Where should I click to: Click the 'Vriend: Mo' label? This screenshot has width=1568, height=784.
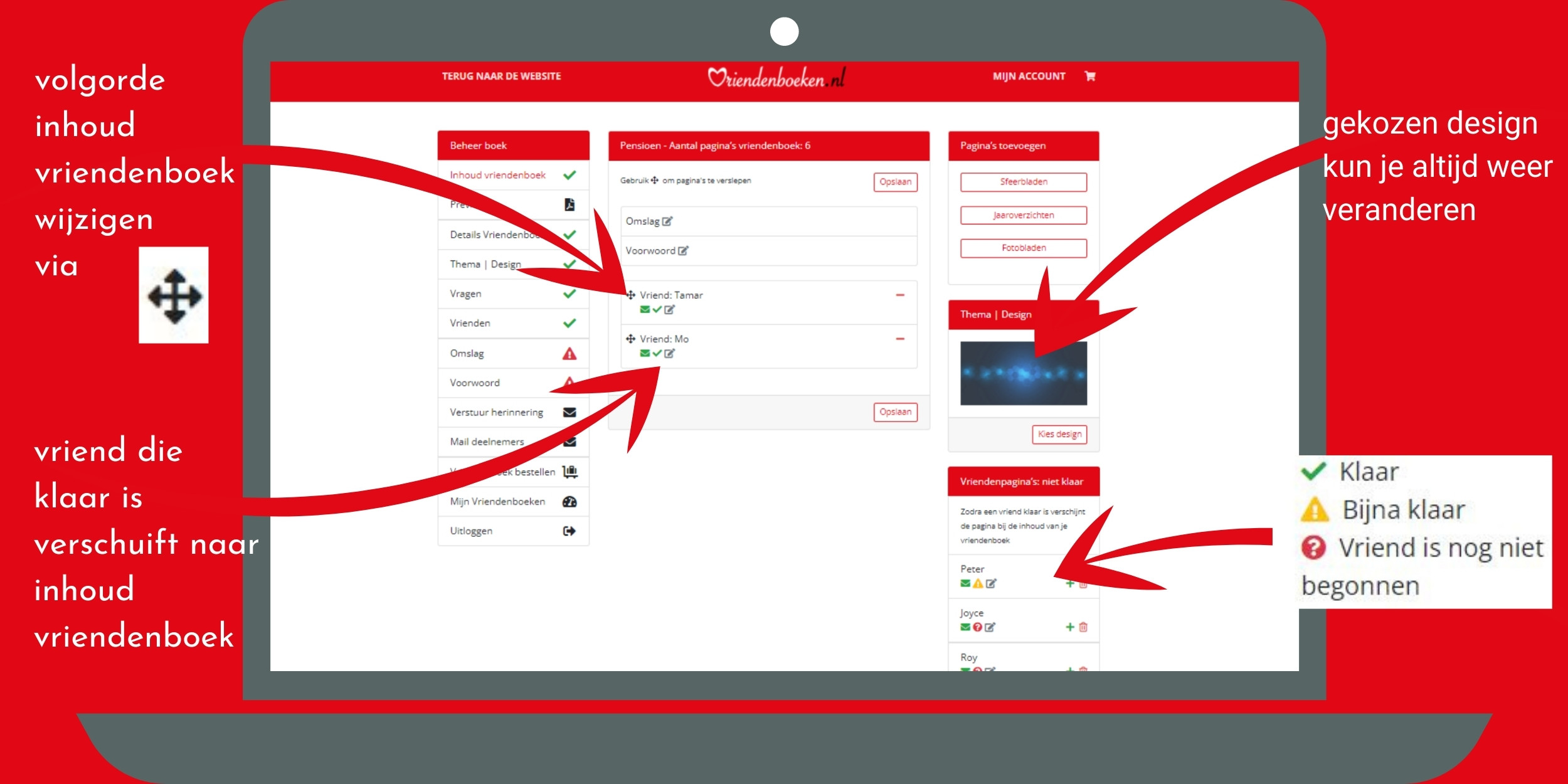664,339
